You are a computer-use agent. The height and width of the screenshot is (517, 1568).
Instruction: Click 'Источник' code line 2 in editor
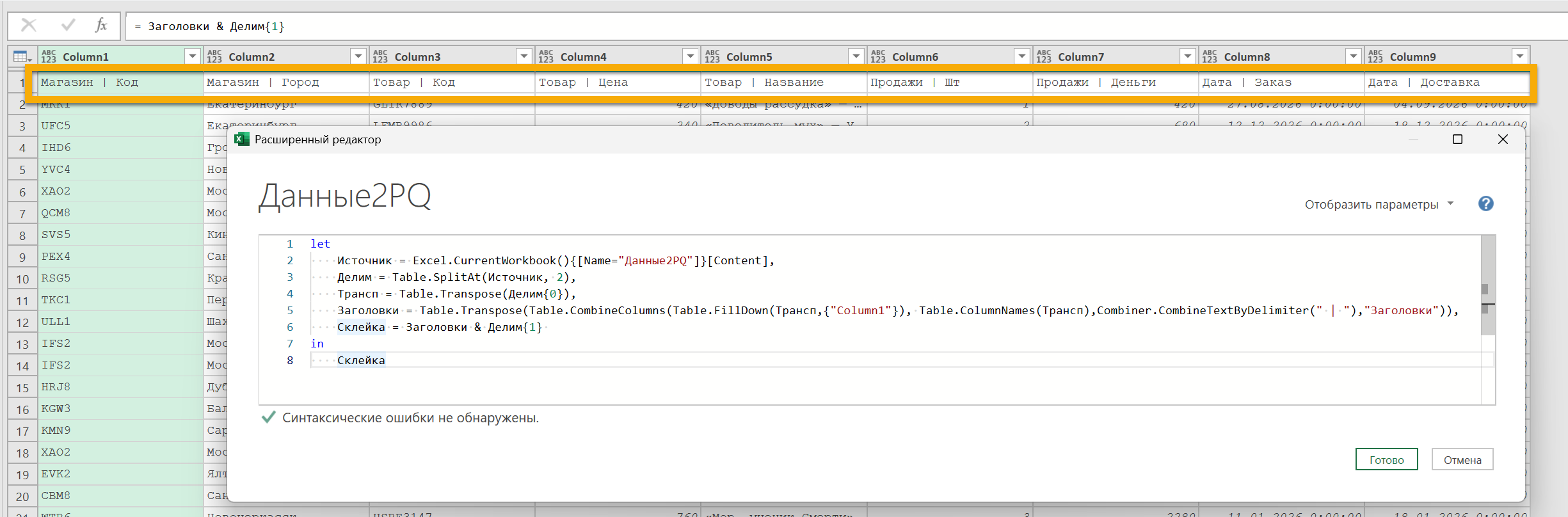[x=364, y=260]
